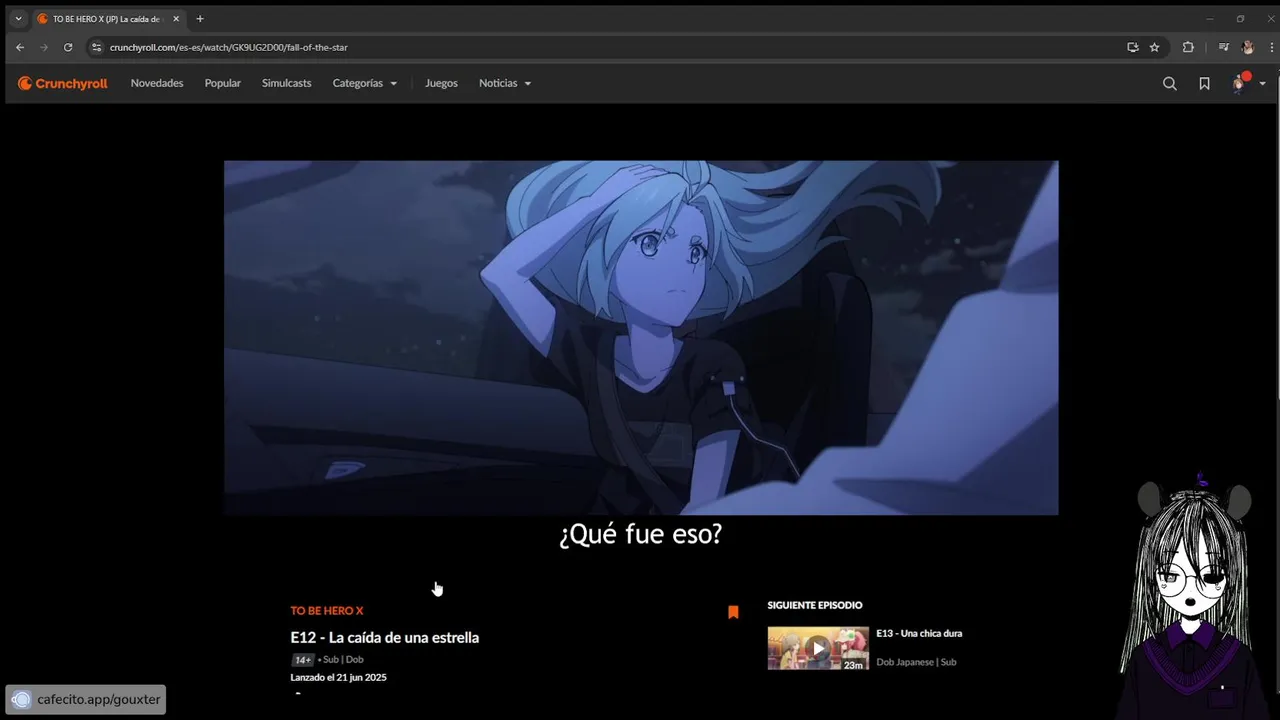This screenshot has height=720, width=1280.
Task: Open Novedades menu item
Action: click(157, 84)
